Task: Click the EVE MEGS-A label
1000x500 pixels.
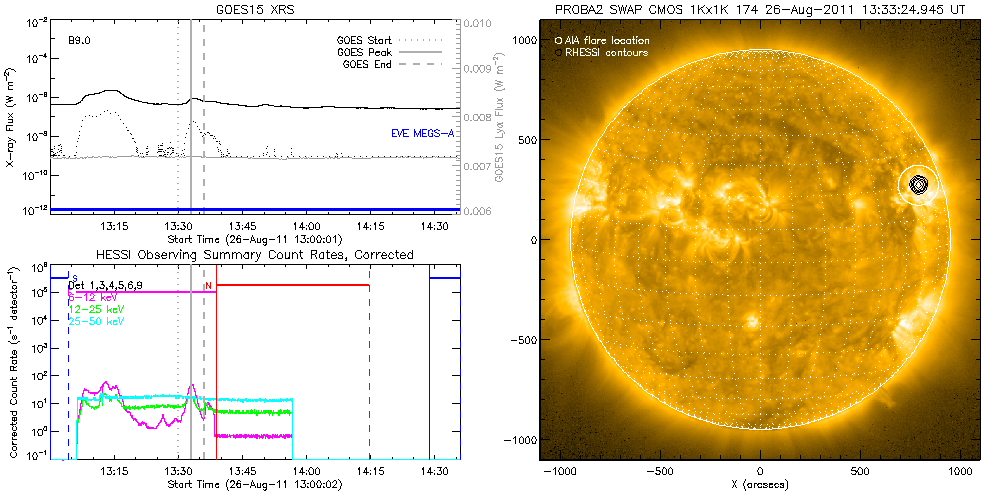Action: [420, 133]
